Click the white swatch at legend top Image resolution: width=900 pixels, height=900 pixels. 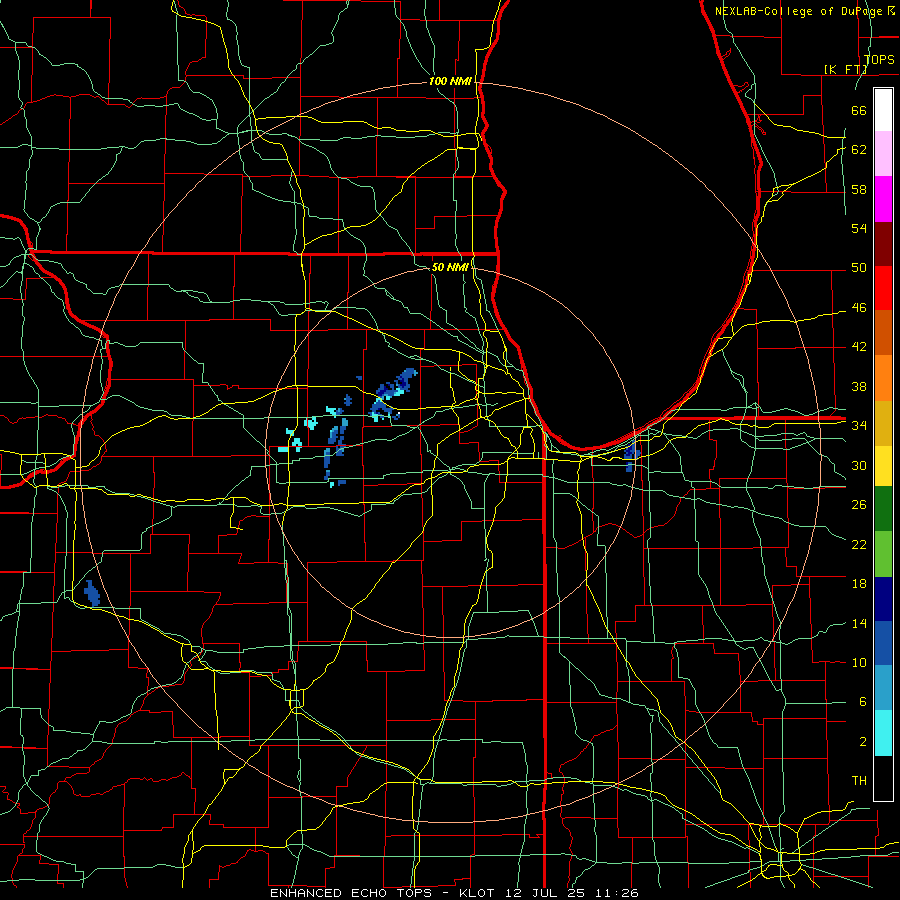click(883, 110)
